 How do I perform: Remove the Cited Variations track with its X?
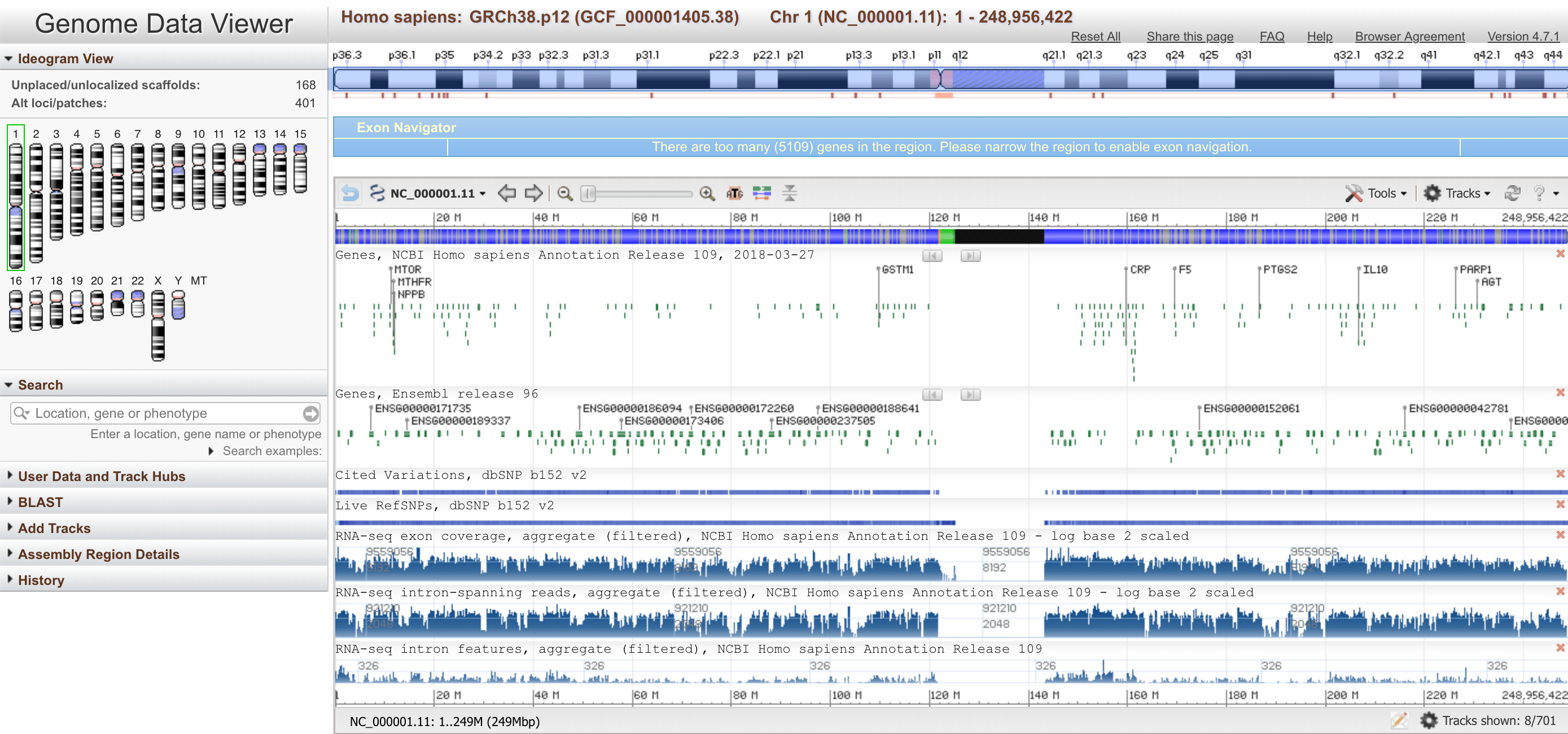coord(1560,474)
